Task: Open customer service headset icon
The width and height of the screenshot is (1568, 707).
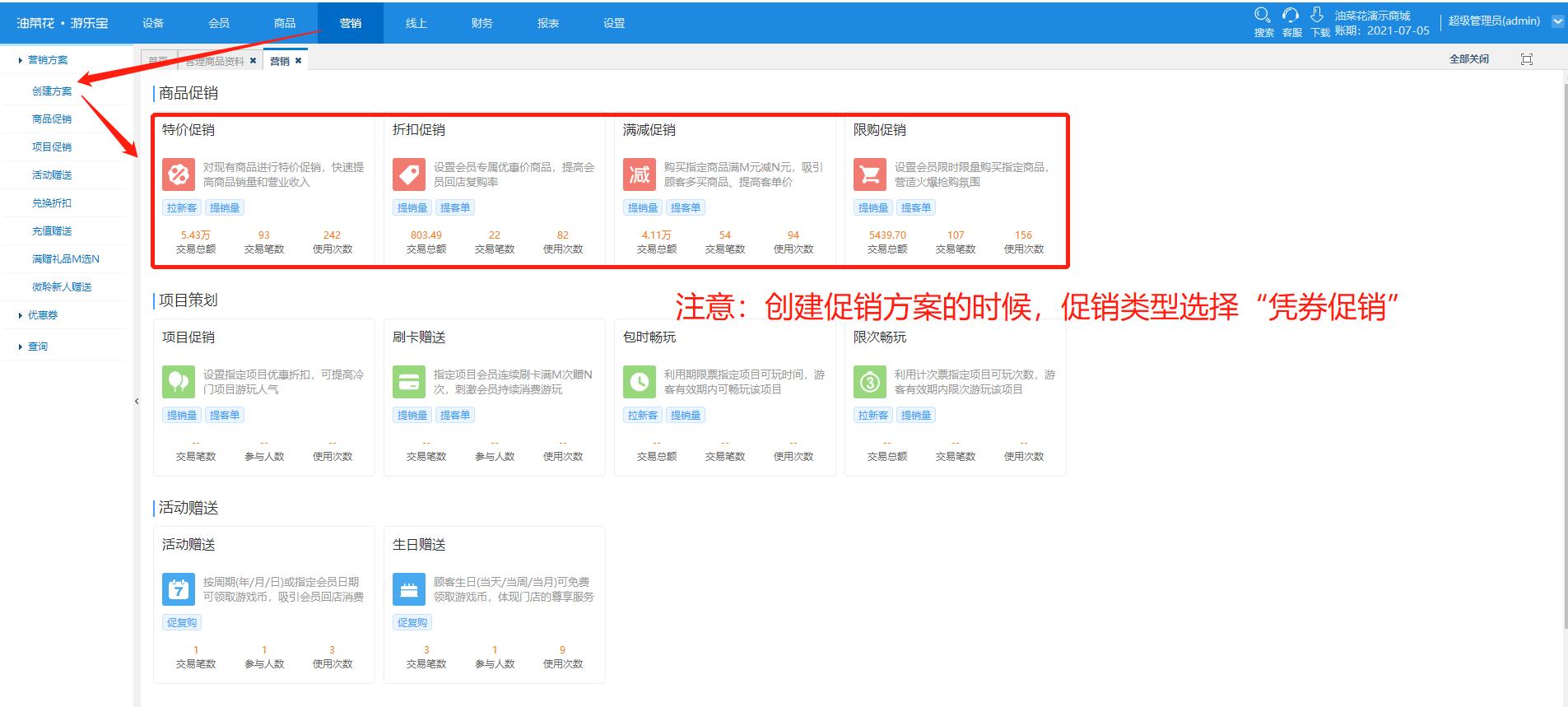Action: [1291, 15]
